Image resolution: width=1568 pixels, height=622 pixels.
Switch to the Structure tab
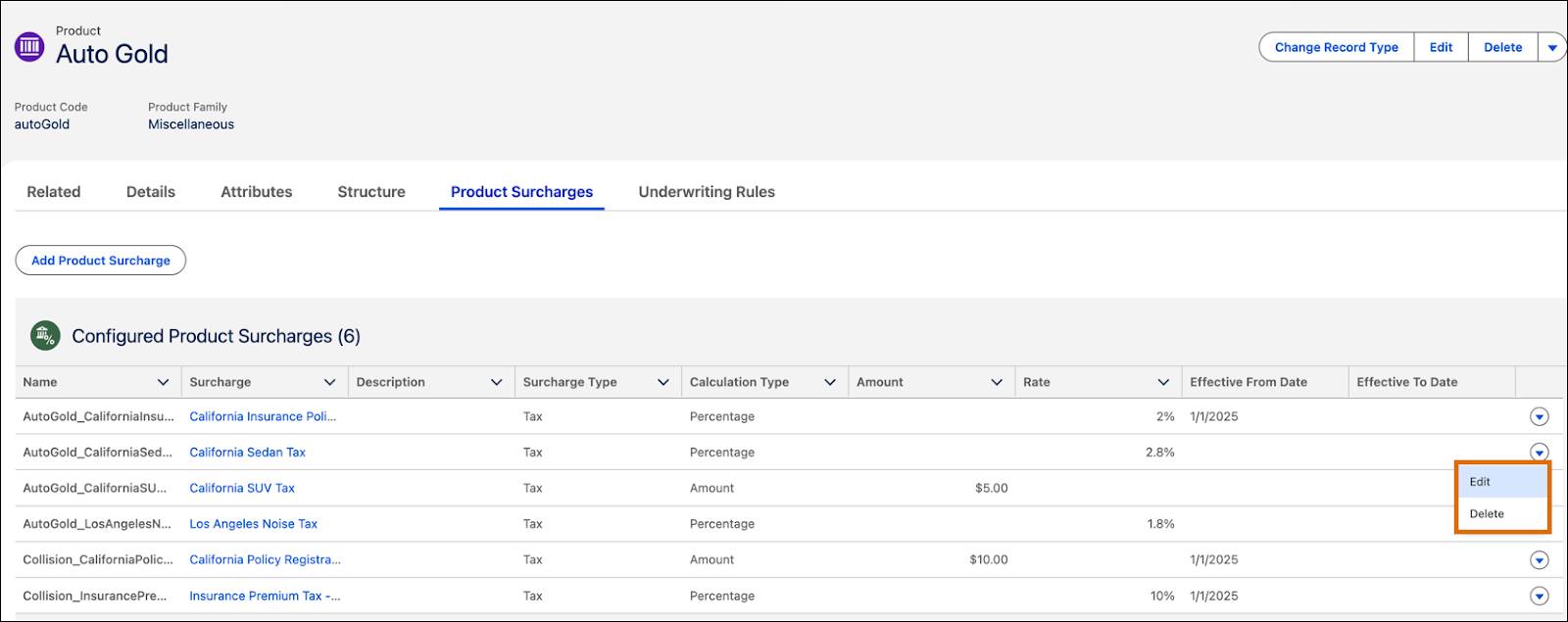(371, 192)
